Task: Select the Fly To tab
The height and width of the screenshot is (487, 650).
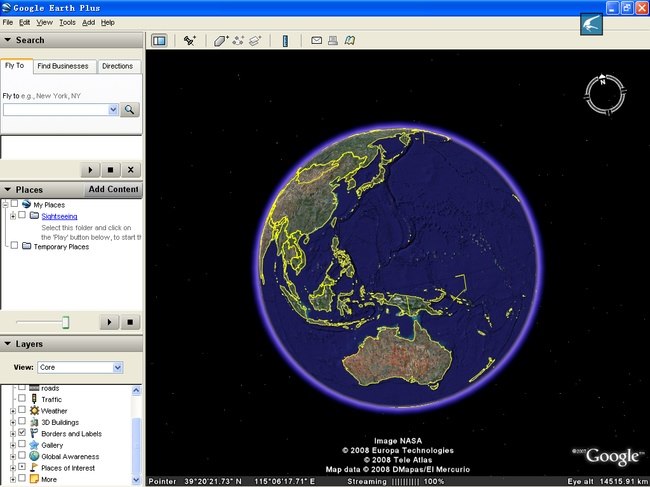Action: click(x=15, y=65)
